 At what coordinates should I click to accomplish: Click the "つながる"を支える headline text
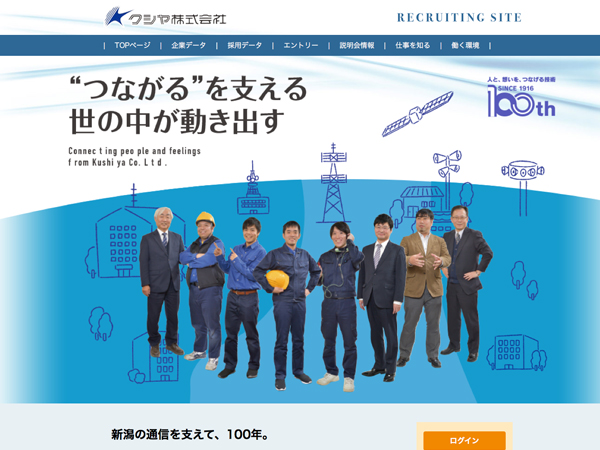click(x=188, y=88)
